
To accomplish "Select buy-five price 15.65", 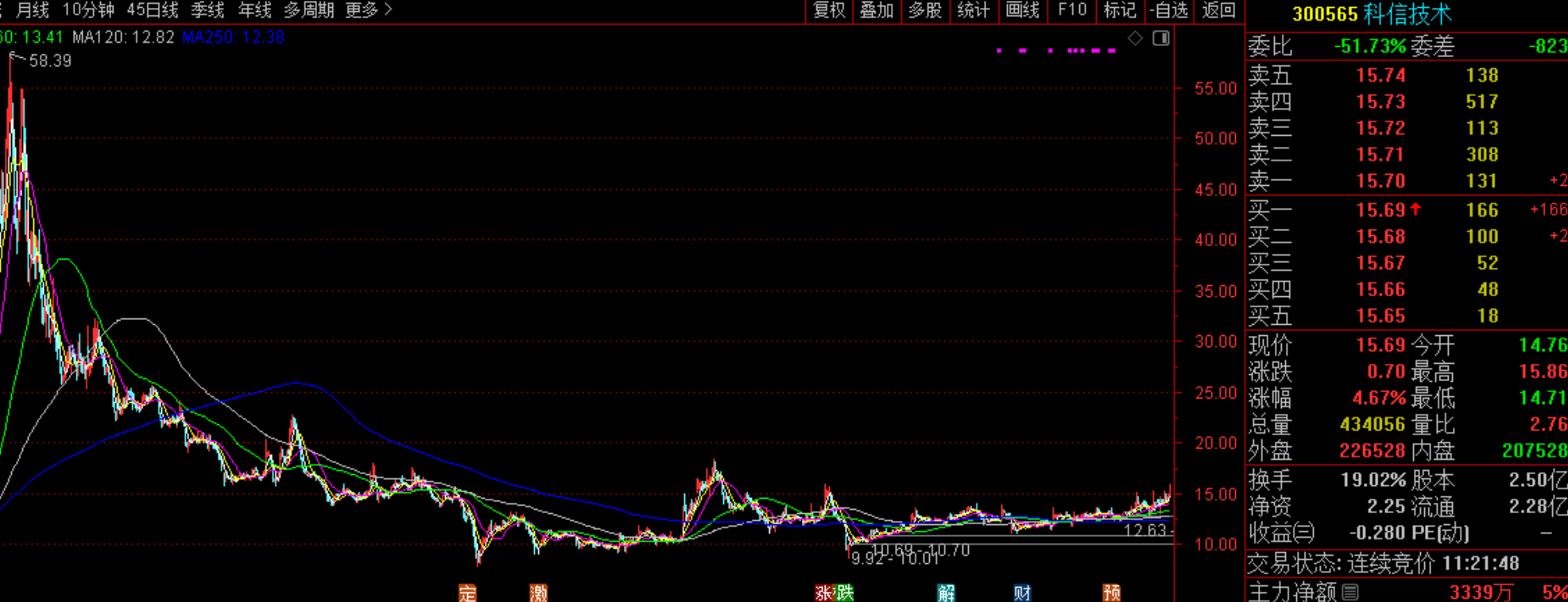I will [1380, 316].
